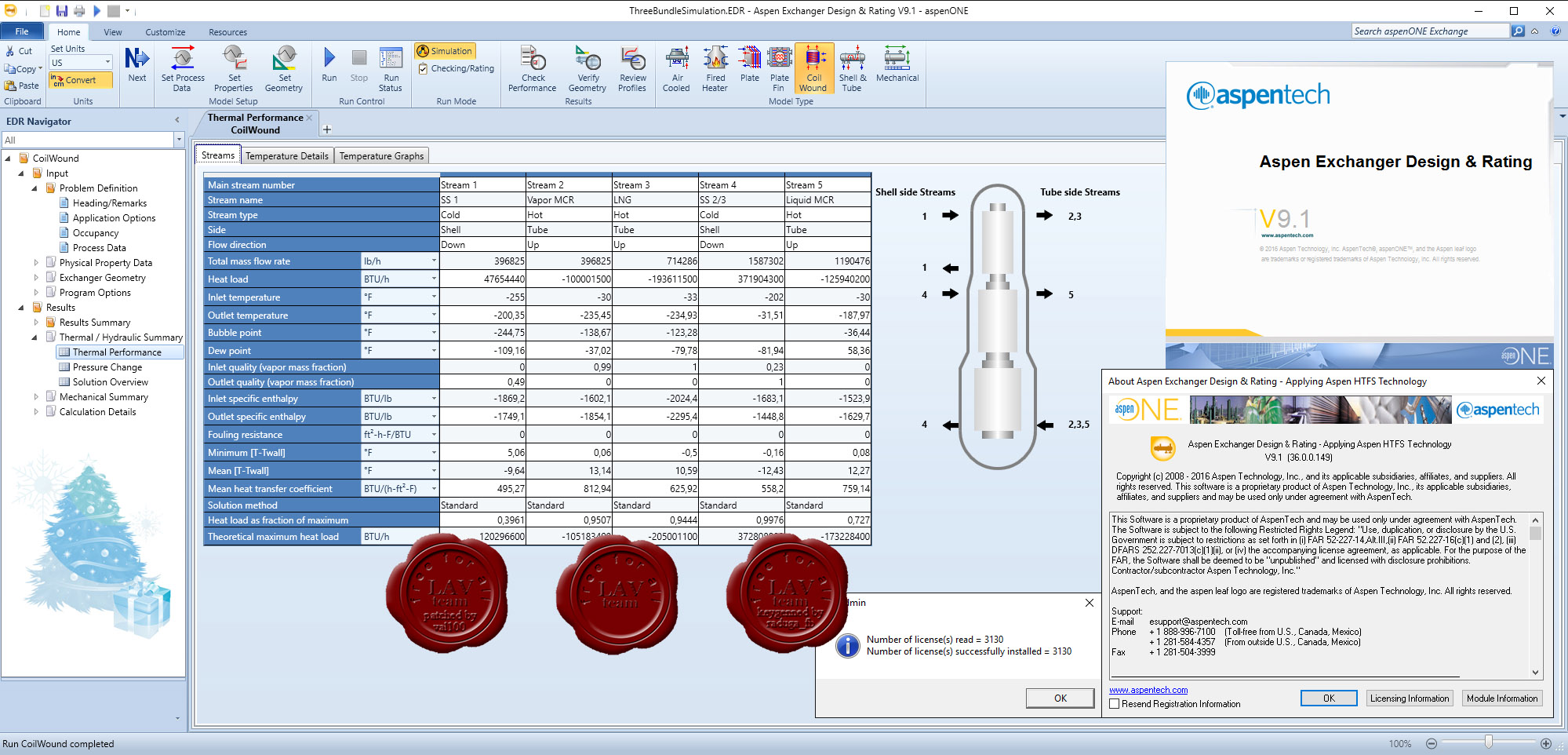Select Air Cooled model type

pyautogui.click(x=676, y=69)
